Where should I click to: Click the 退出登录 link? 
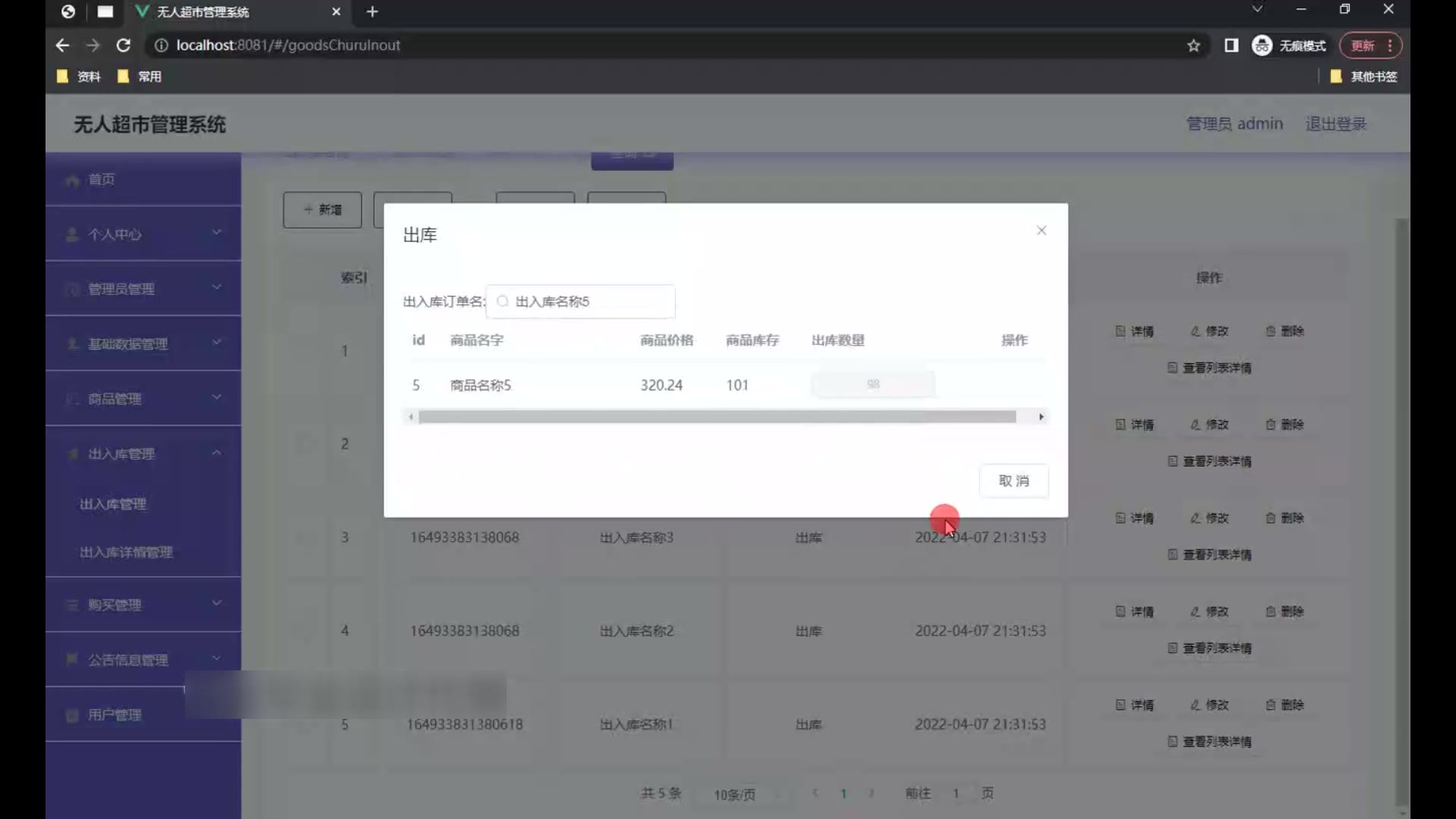(1335, 124)
